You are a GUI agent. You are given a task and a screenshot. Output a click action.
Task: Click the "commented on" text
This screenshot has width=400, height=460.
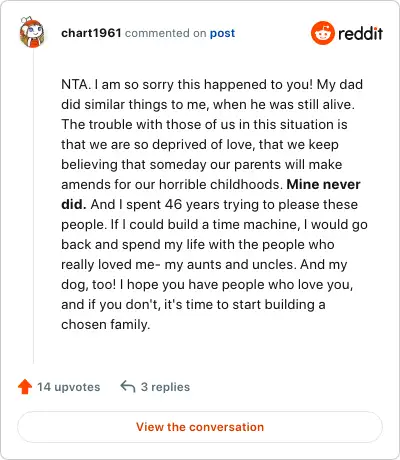(165, 33)
